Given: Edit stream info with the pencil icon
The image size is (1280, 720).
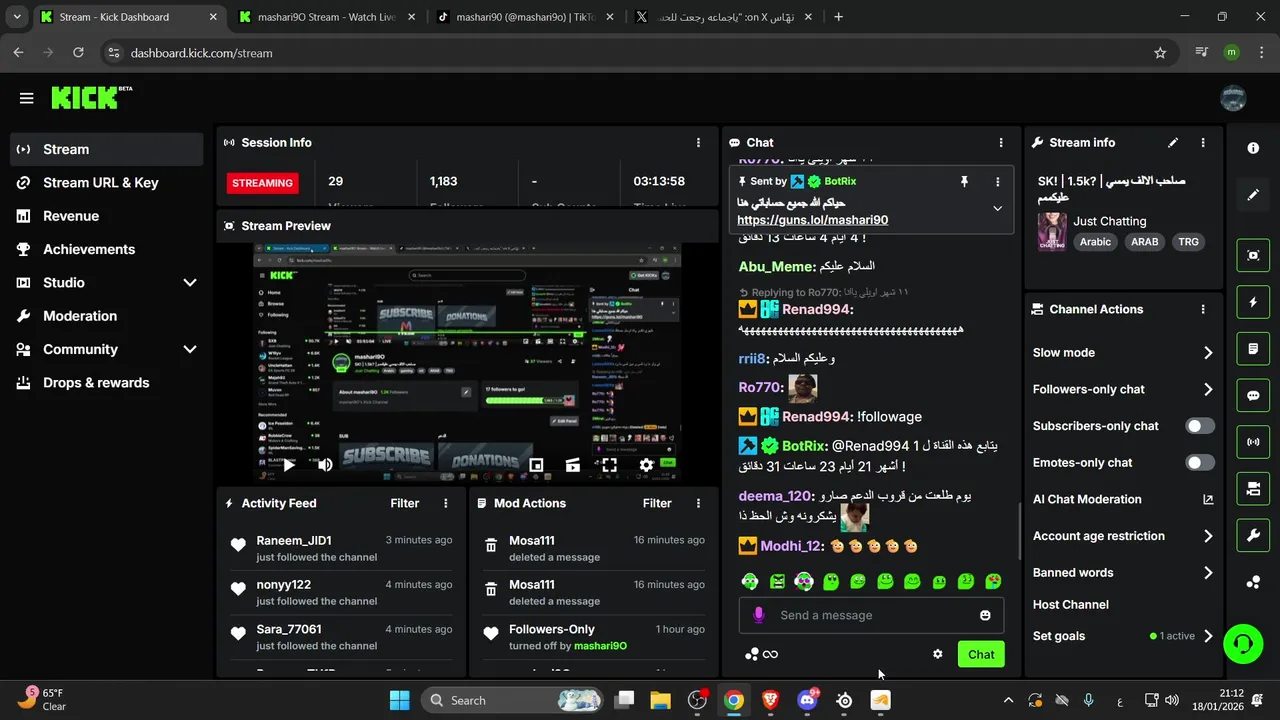Looking at the screenshot, I should (x=1173, y=143).
